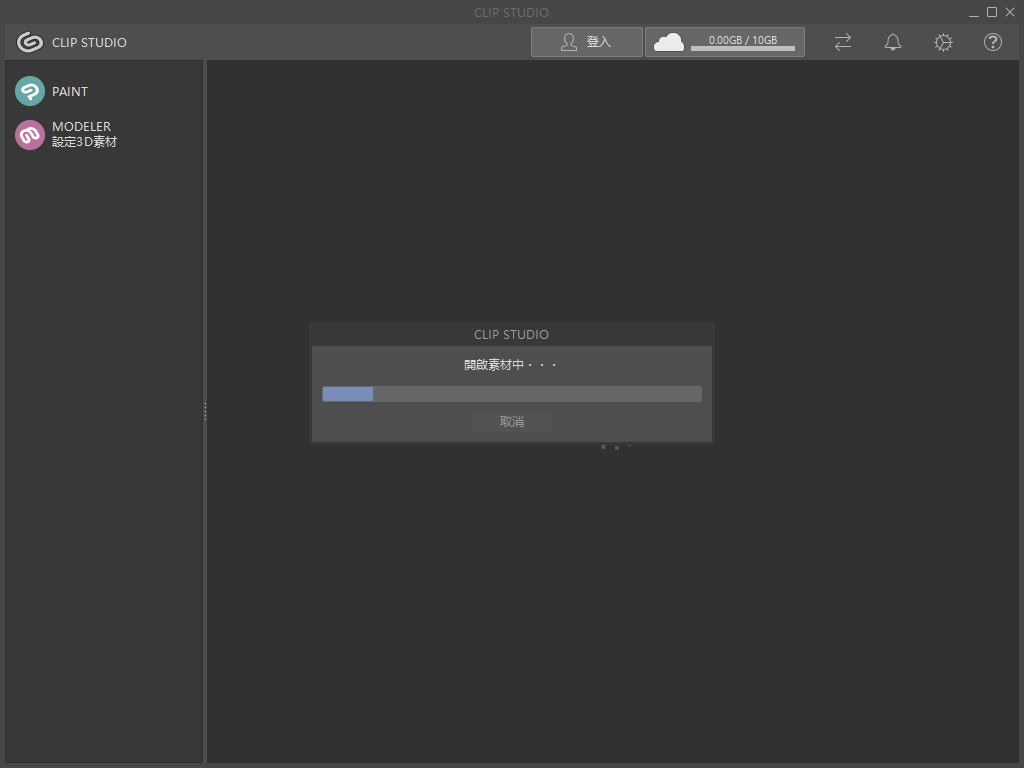
Task: Cancel loading with 取消 button
Action: click(x=512, y=421)
